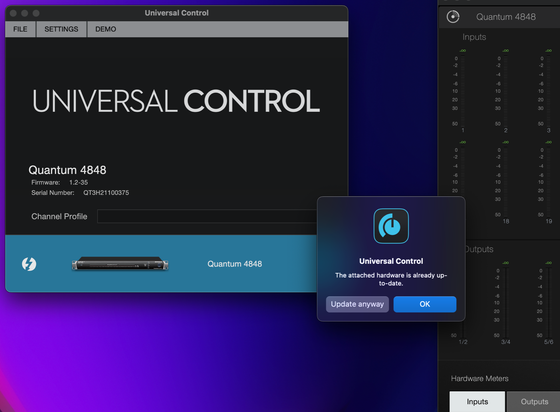The width and height of the screenshot is (560, 412).
Task: Click the serial number QT3H21100375
Action: click(x=106, y=193)
